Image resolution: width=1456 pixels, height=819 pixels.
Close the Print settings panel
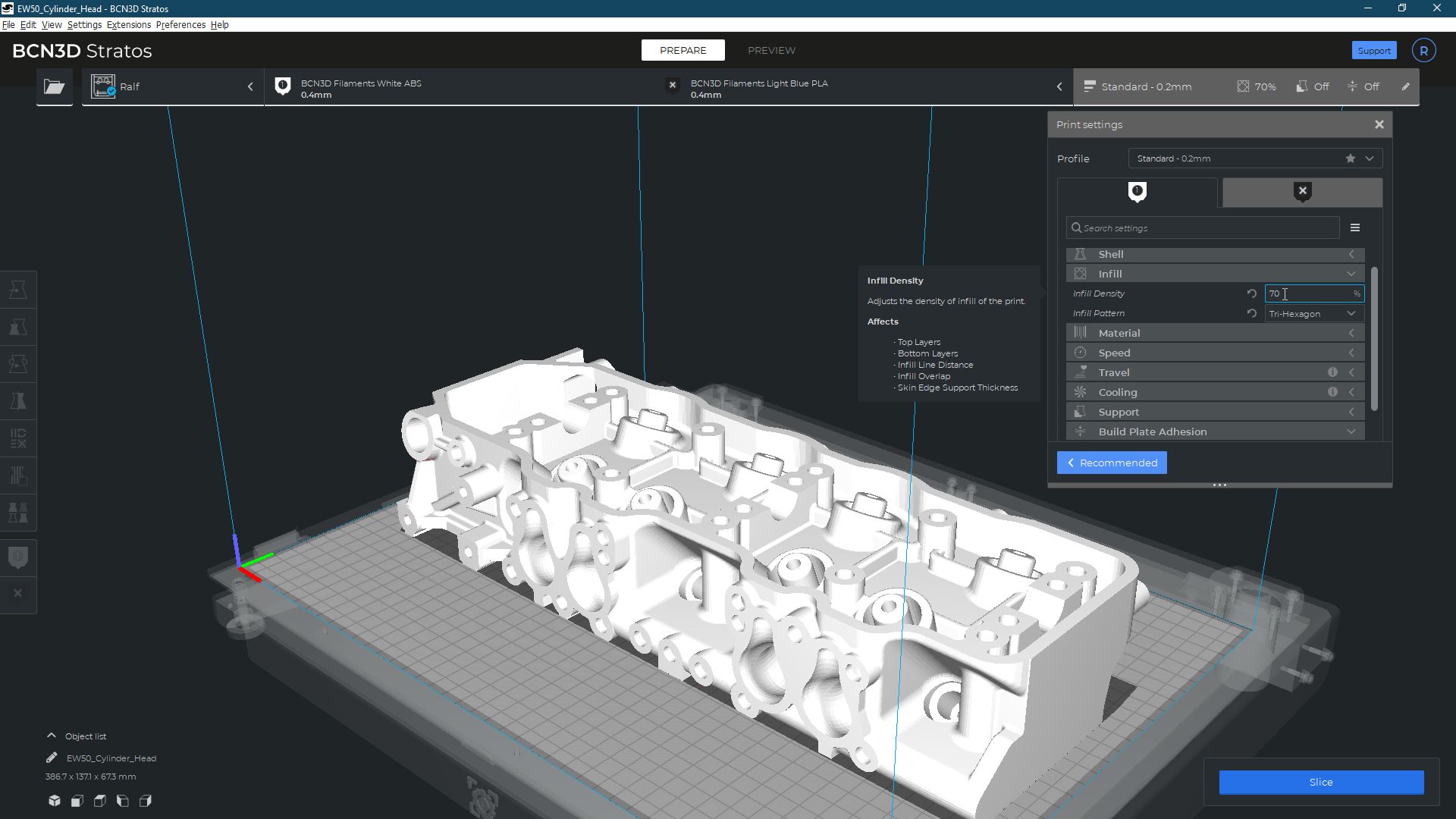pyautogui.click(x=1379, y=124)
